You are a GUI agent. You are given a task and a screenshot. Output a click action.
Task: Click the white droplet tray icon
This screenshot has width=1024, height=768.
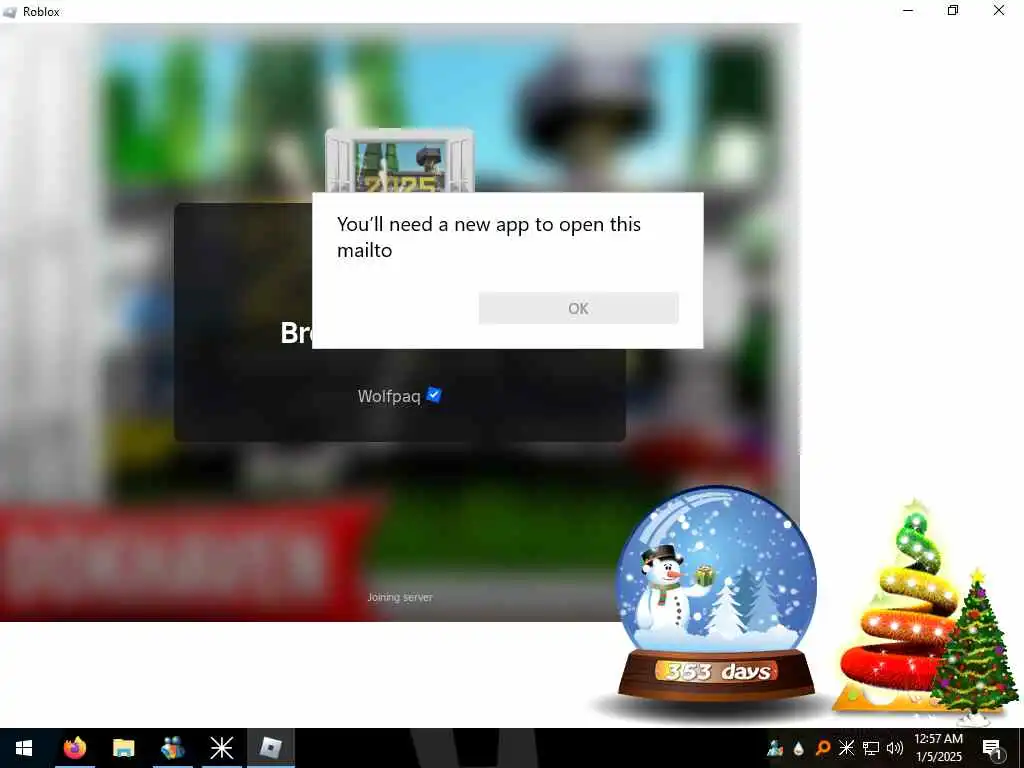coord(799,748)
